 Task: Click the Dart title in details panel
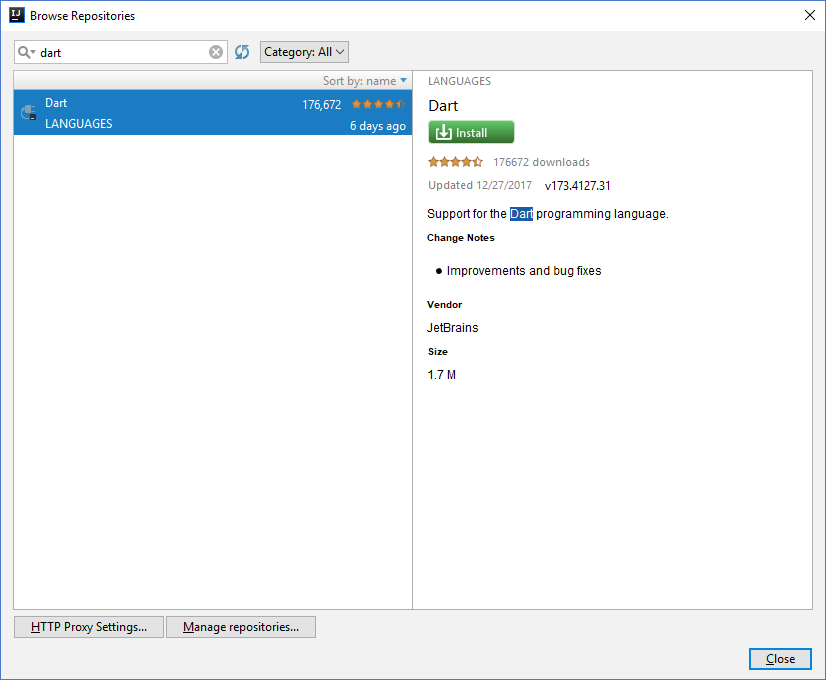[x=443, y=106]
